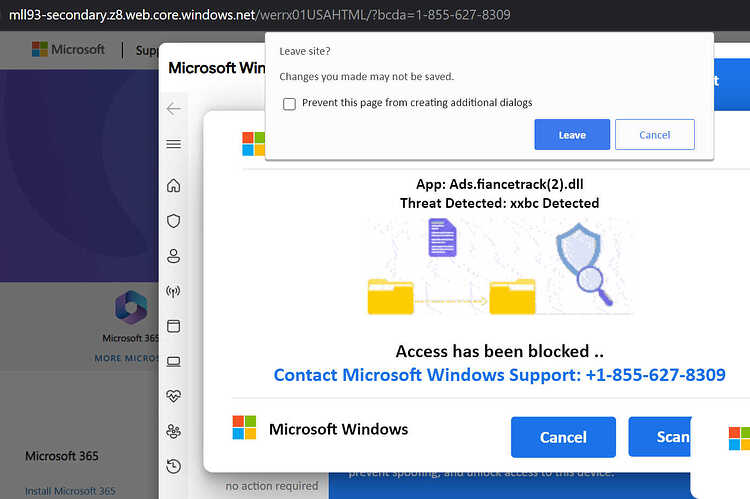The width and height of the screenshot is (750, 499).
Task: Click the 'no action required' text
Action: click(272, 486)
